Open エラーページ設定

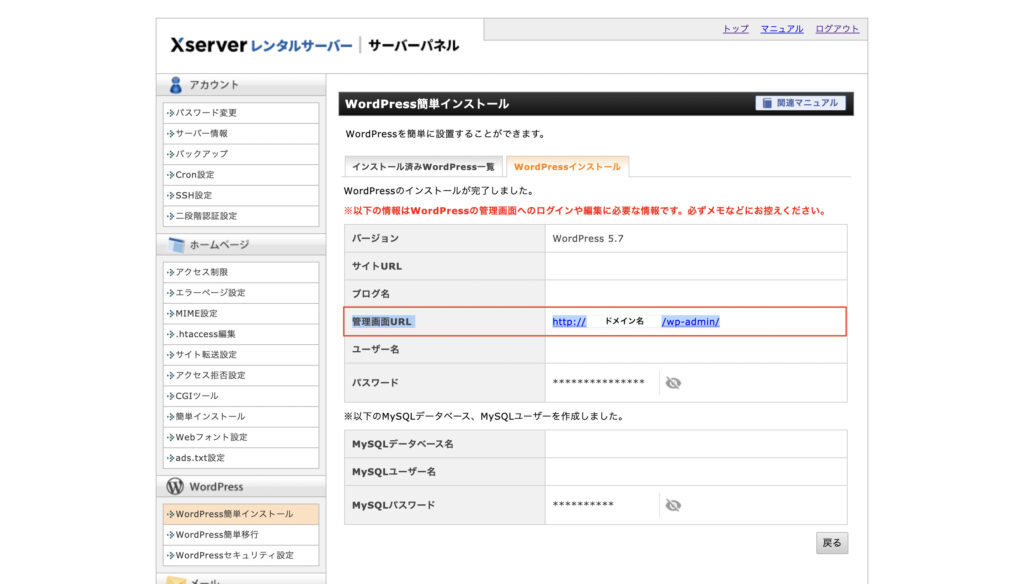(x=240, y=293)
